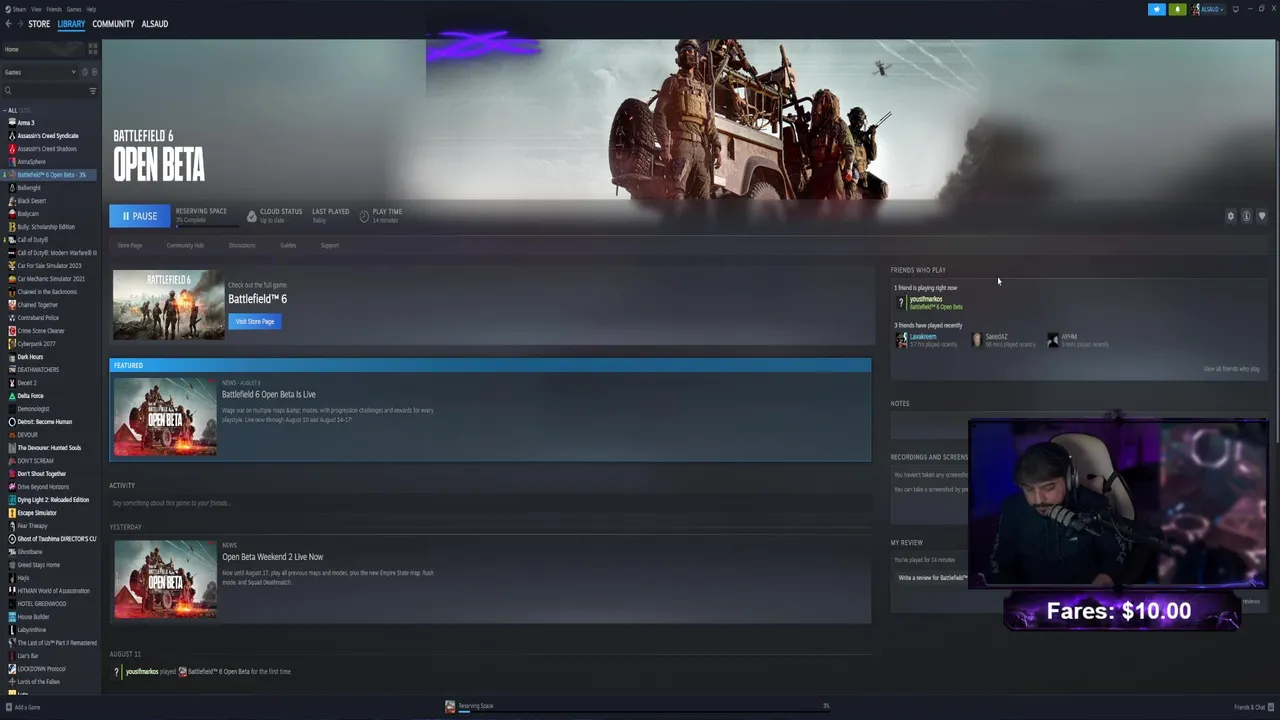Click SaeedAZ friend avatar
Viewport: 1280px width, 720px height.
coord(977,340)
